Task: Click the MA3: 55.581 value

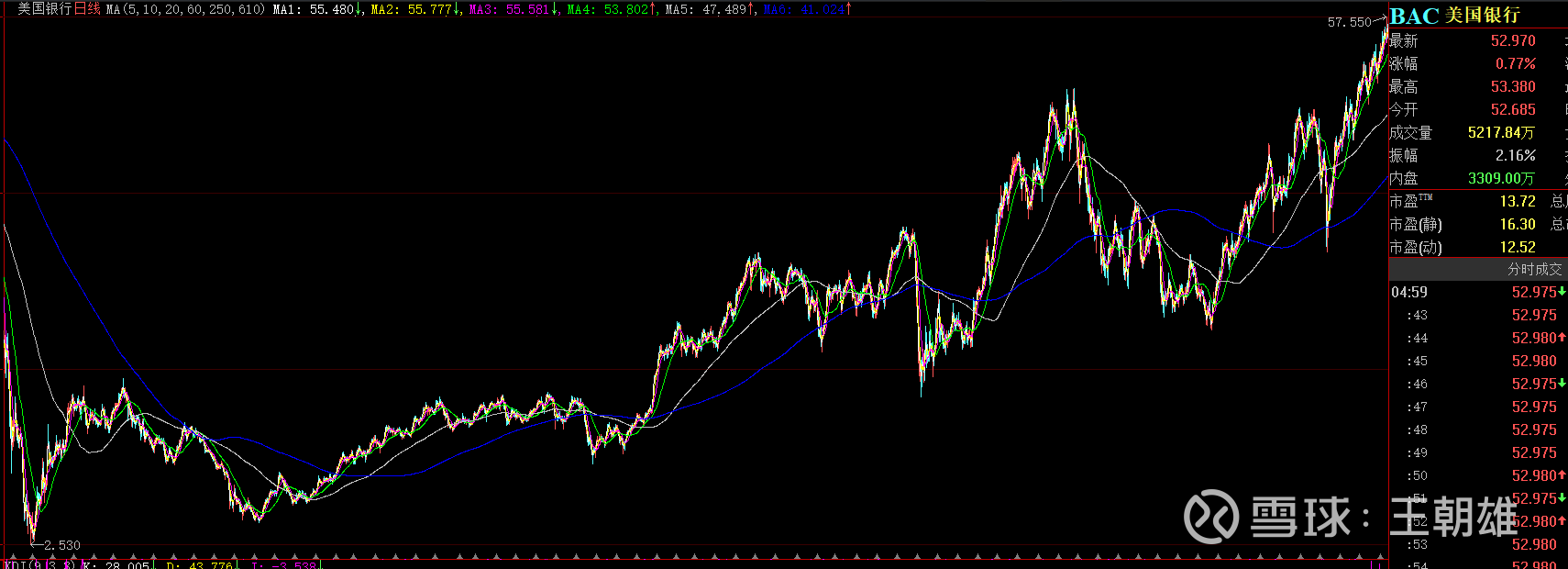Action: coord(513,9)
